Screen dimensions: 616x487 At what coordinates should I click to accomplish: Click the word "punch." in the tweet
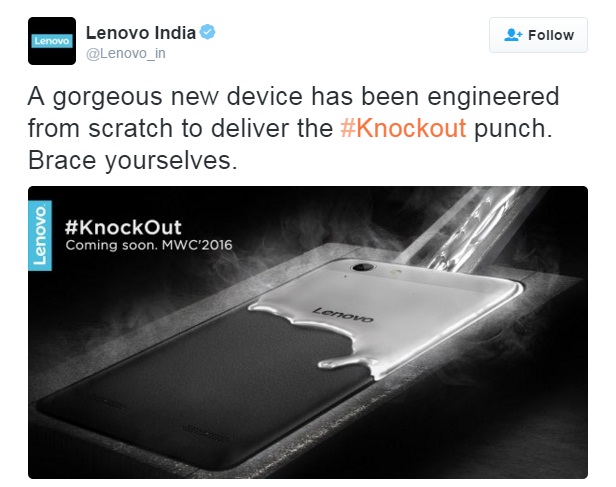coord(513,129)
